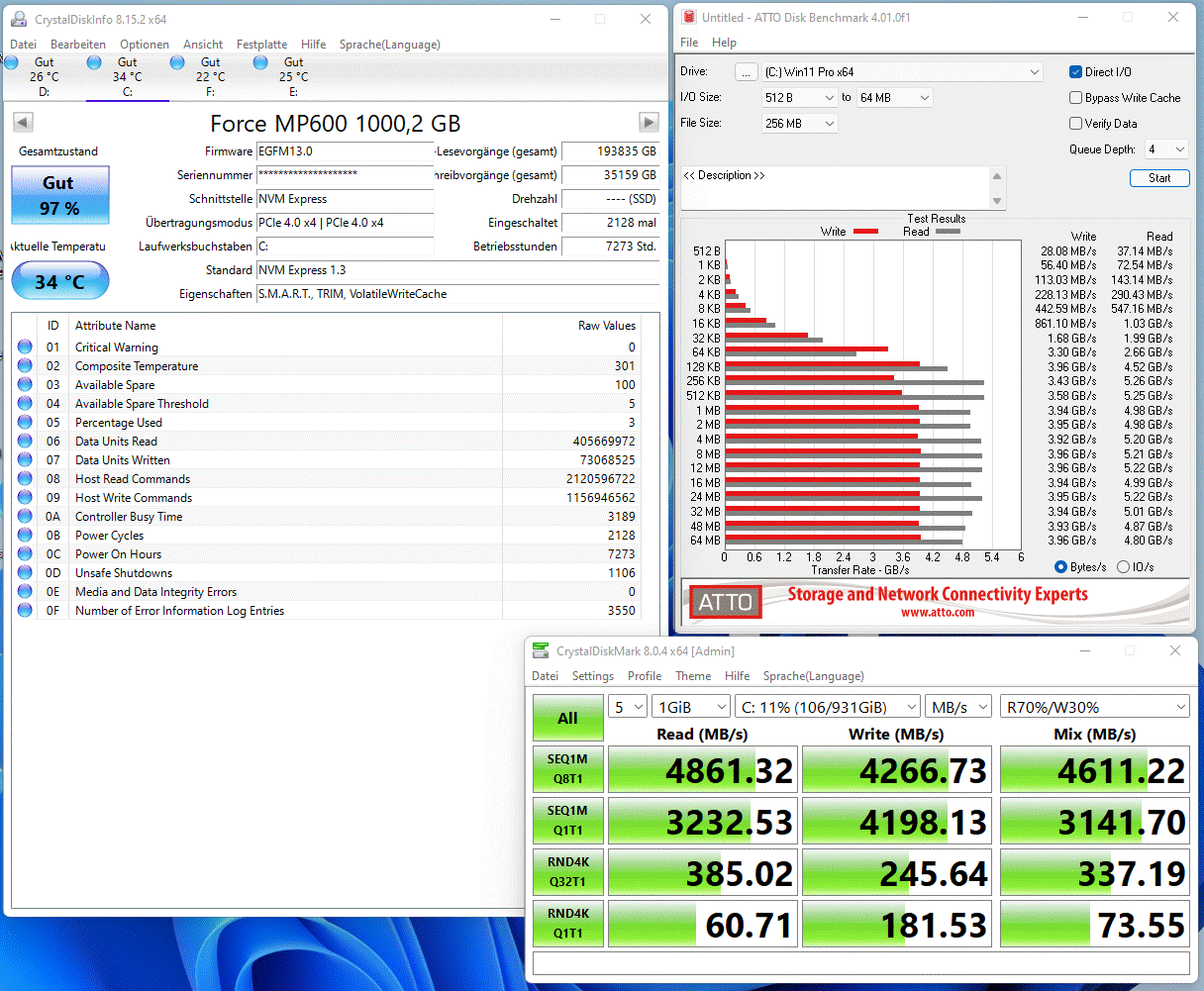
Task: Open the 64 MB maximum I/O size dropdown
Action: (x=895, y=97)
